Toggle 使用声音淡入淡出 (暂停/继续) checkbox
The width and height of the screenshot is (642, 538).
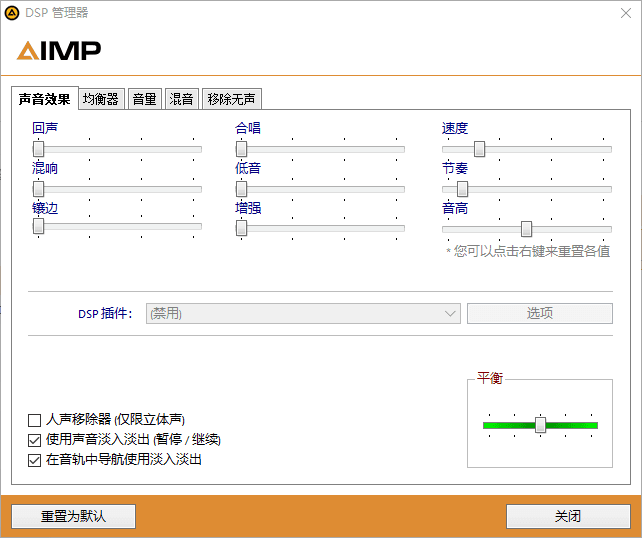tap(35, 440)
